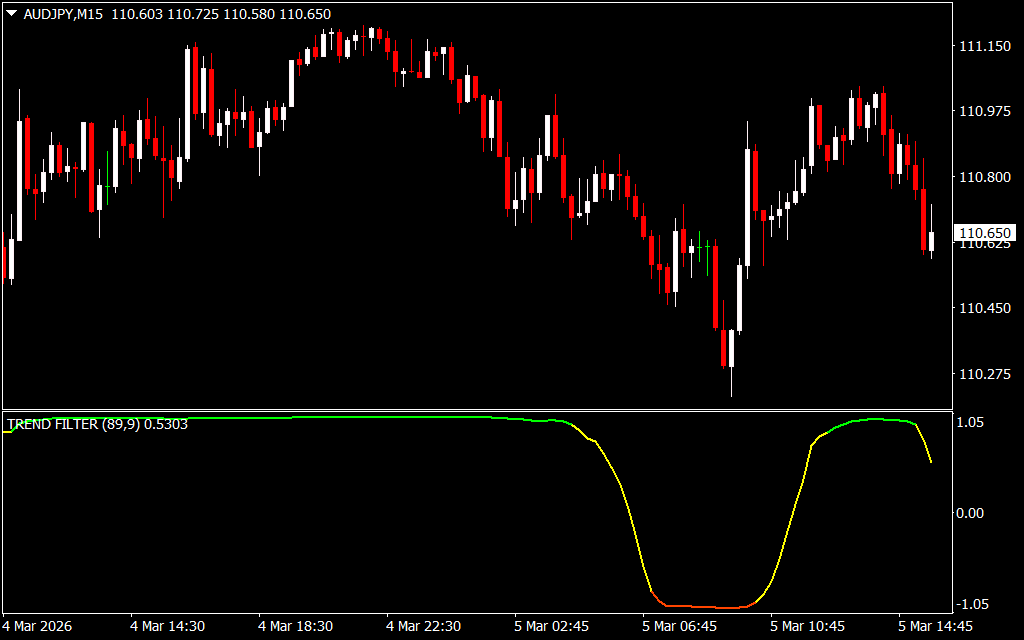This screenshot has width=1024, height=640.
Task: Click the 4 Mar 22:30 time label
Action: click(x=424, y=627)
